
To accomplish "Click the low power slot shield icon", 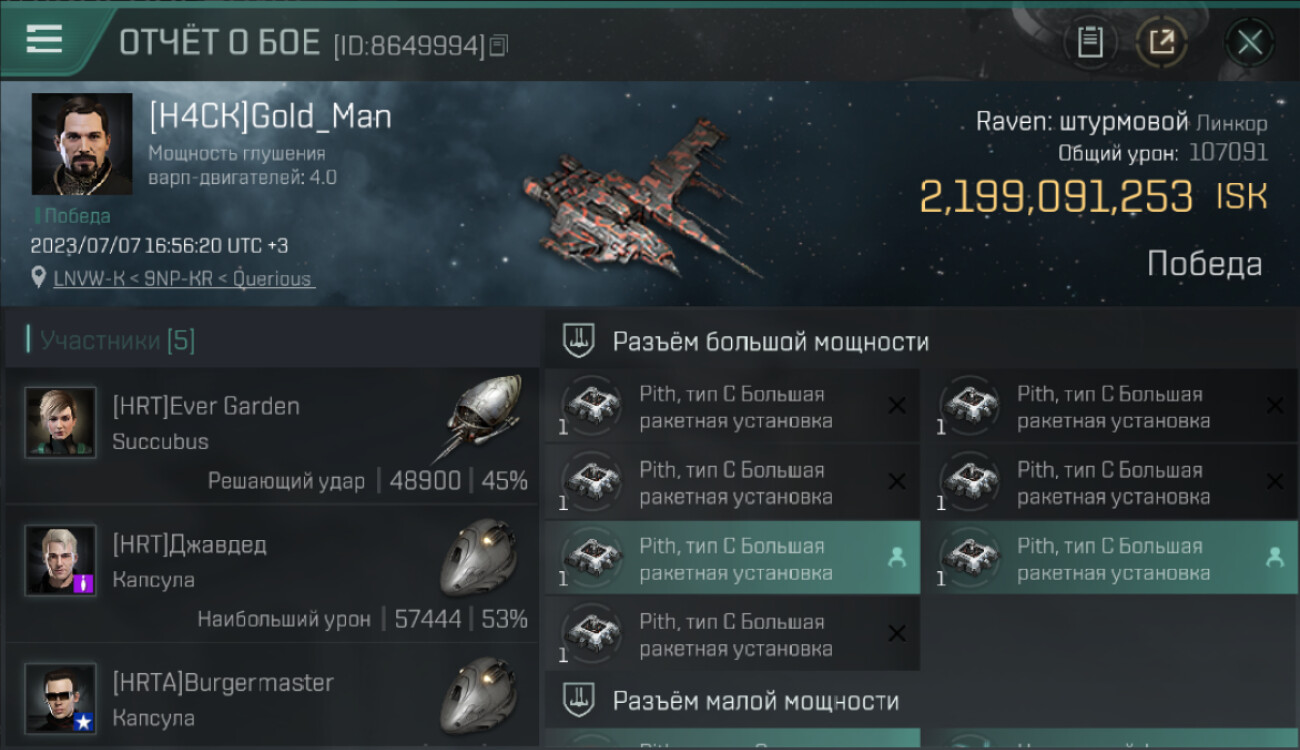I will point(579,700).
